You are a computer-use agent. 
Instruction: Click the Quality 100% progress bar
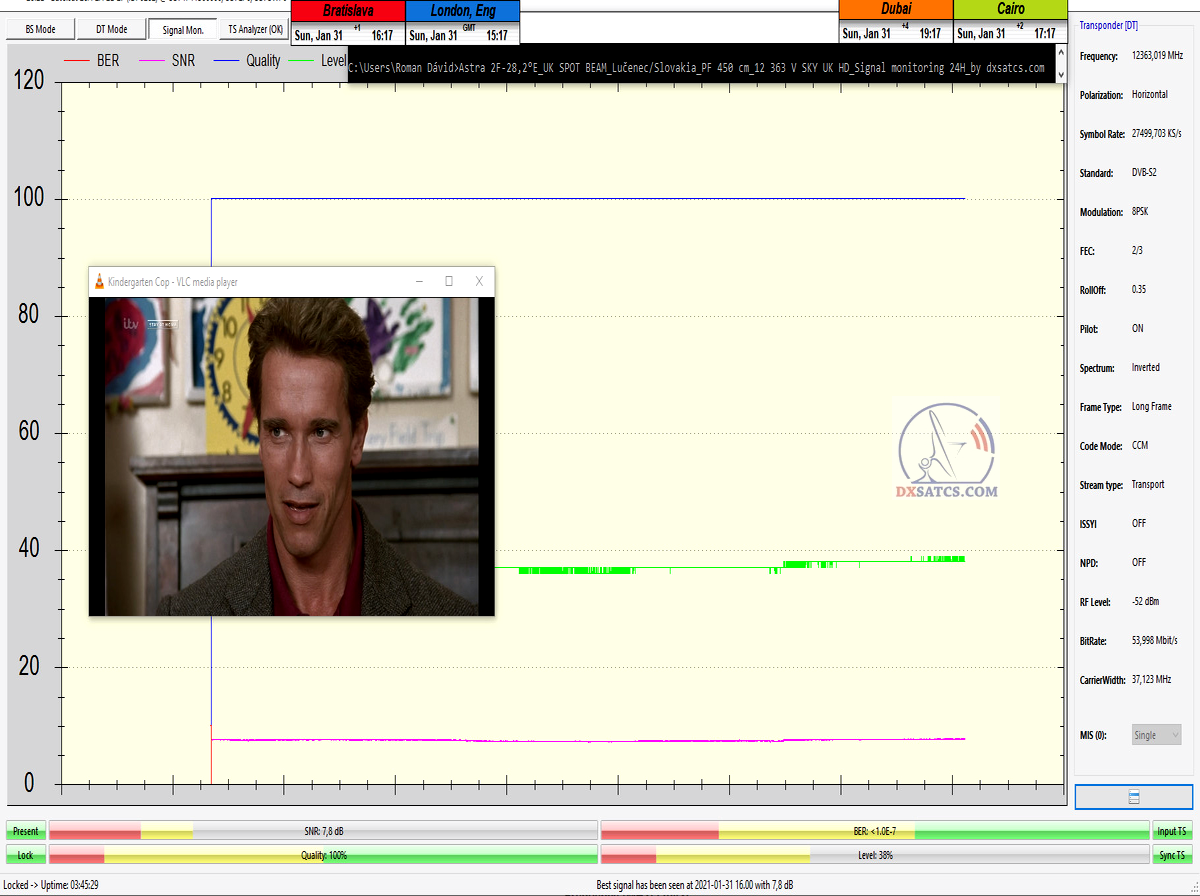(x=323, y=856)
